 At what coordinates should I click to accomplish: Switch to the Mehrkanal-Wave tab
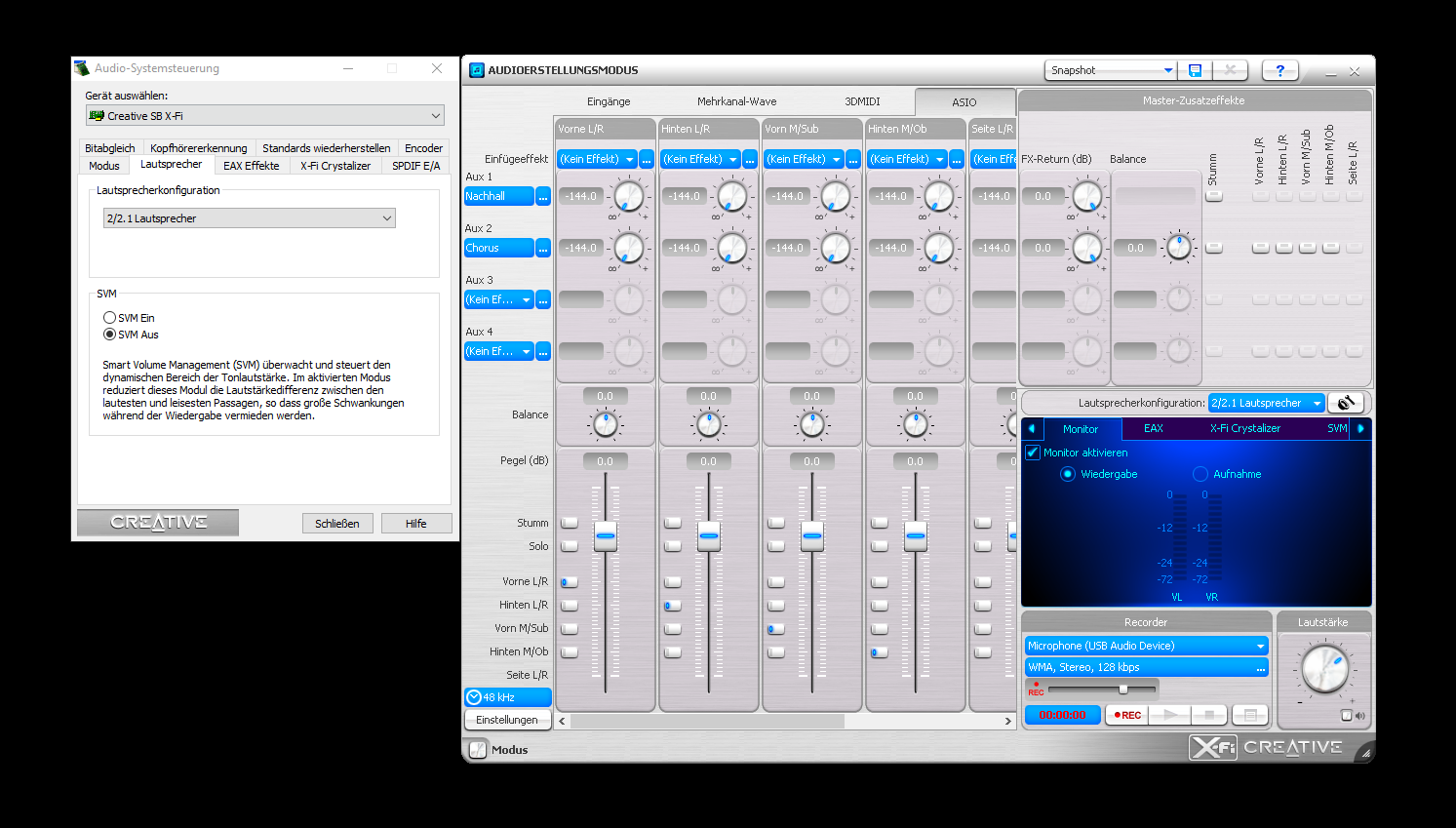tap(736, 101)
